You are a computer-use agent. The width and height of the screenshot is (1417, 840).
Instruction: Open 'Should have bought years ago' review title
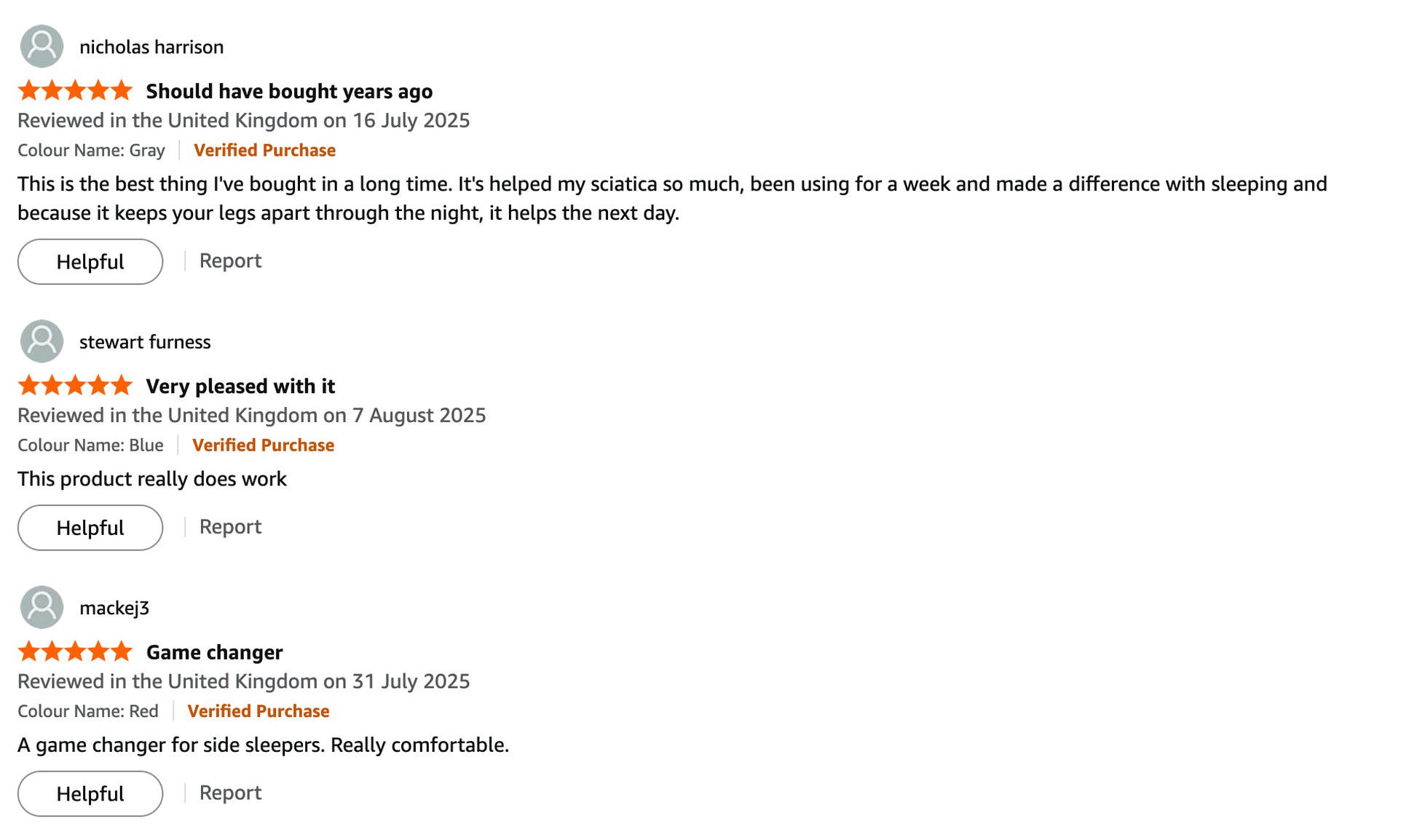(x=289, y=91)
